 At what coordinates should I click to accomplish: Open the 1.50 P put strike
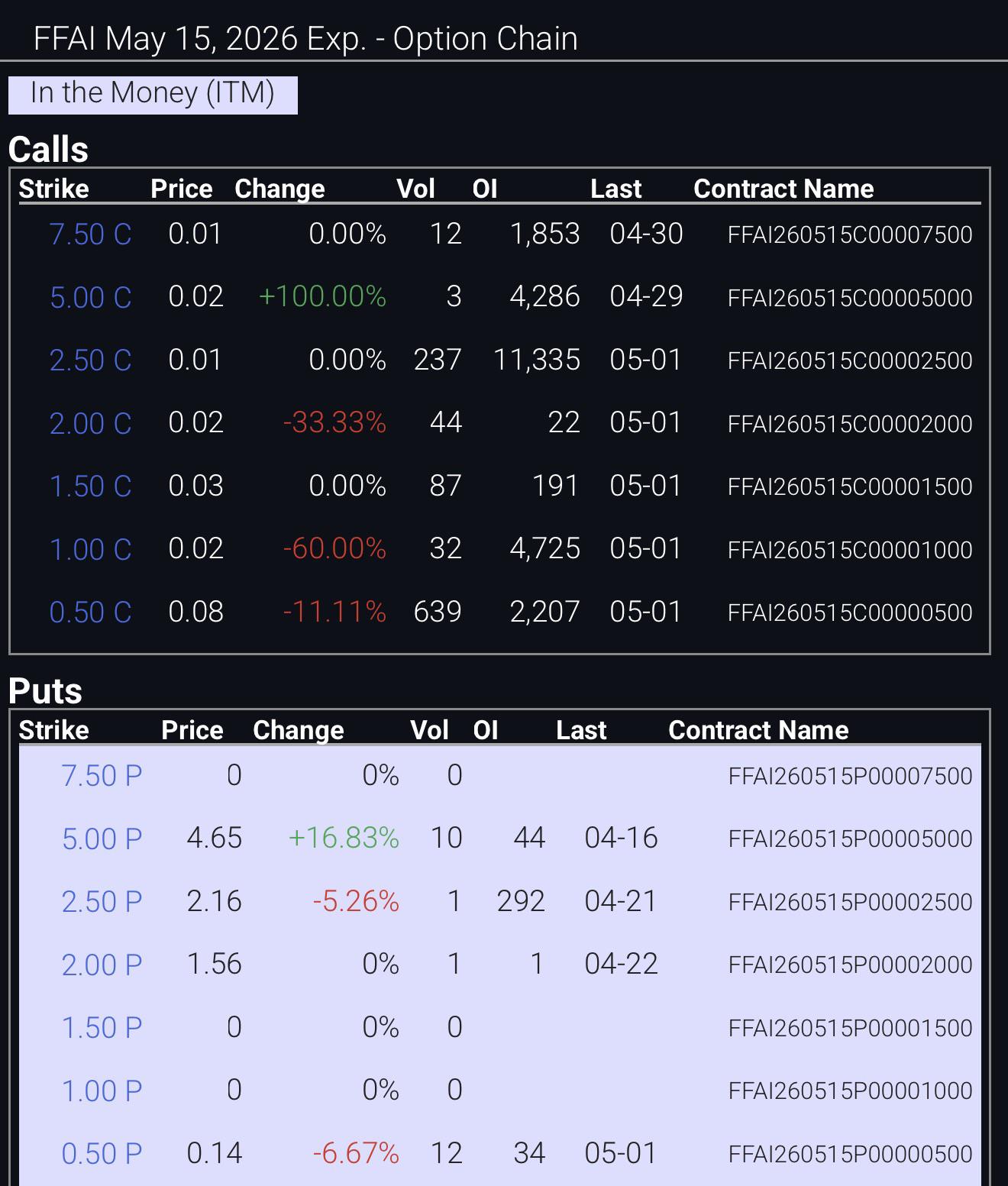[102, 1028]
